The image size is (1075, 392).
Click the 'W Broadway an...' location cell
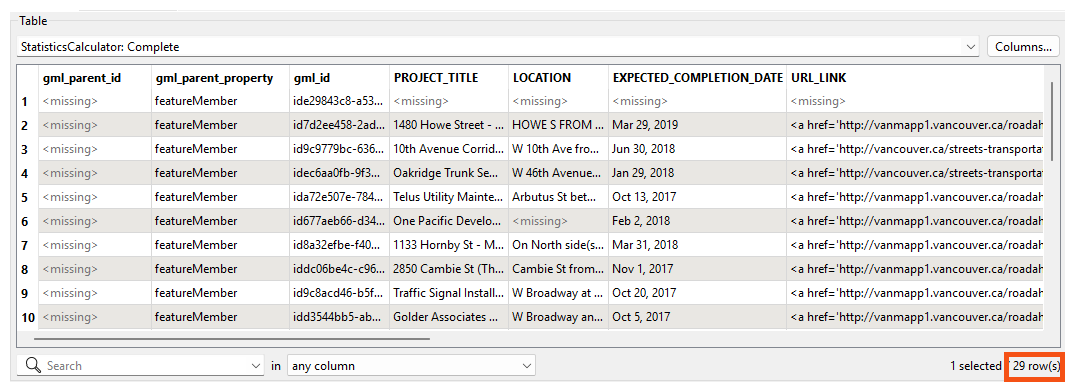(559, 317)
